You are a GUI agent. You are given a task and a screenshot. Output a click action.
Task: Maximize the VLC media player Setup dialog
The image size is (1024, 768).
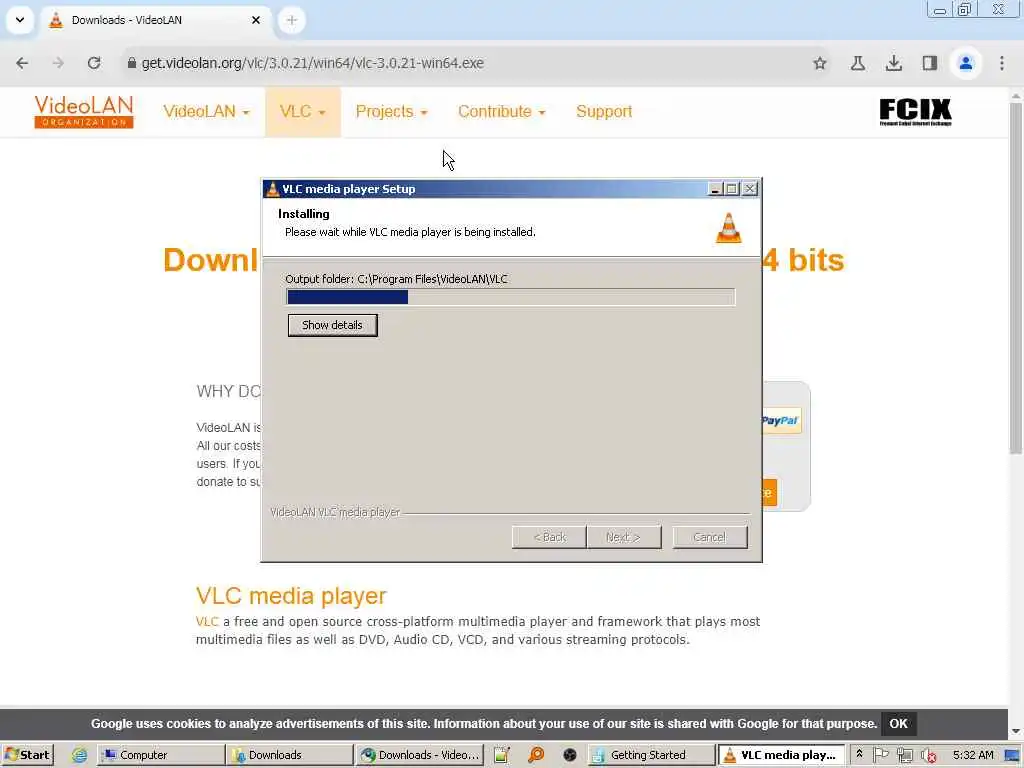(x=732, y=189)
